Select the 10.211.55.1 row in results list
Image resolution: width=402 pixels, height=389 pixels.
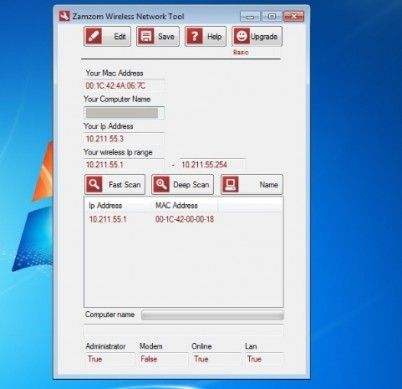tap(183, 219)
